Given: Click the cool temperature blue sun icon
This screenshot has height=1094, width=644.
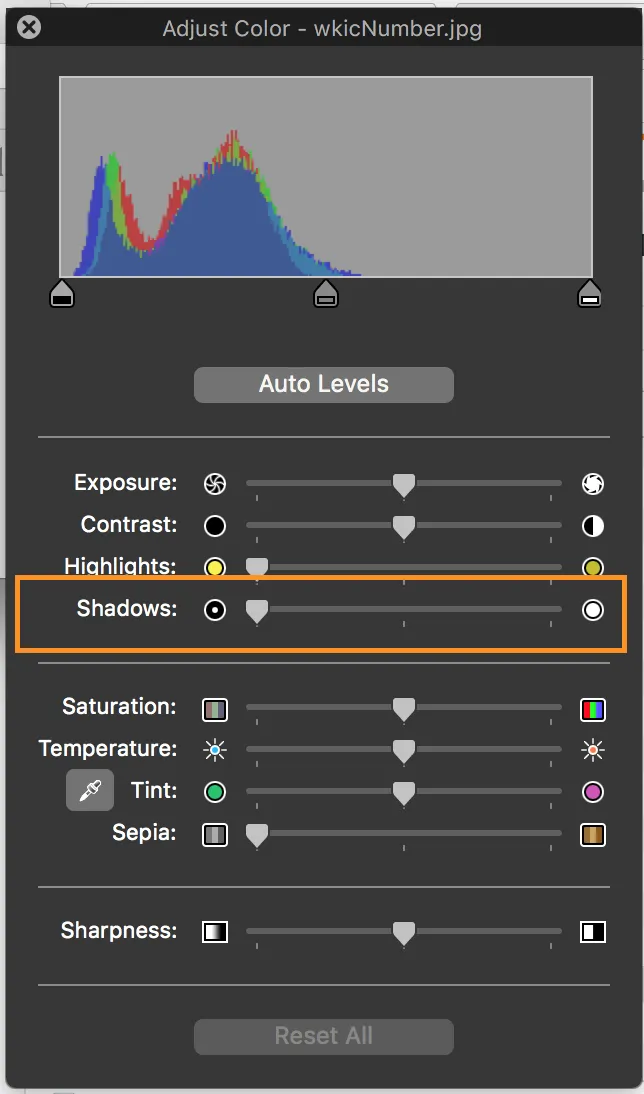Looking at the screenshot, I should click(215, 749).
